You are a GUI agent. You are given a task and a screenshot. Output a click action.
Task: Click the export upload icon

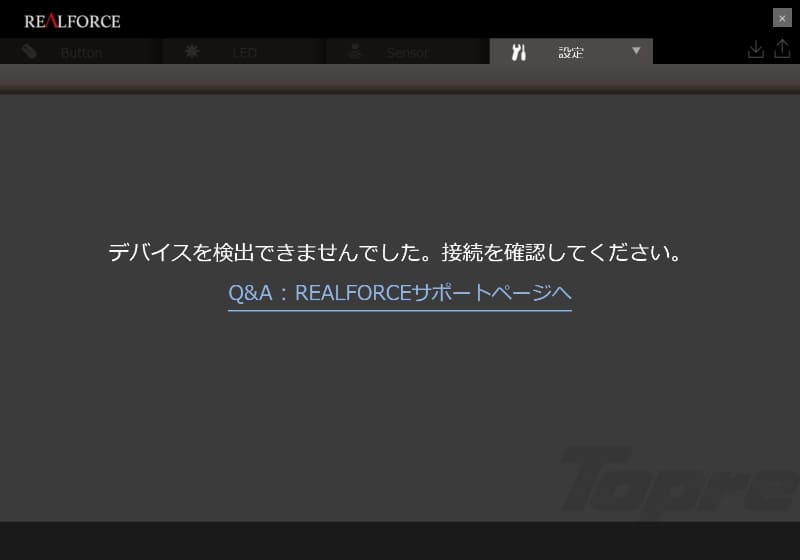click(782, 49)
